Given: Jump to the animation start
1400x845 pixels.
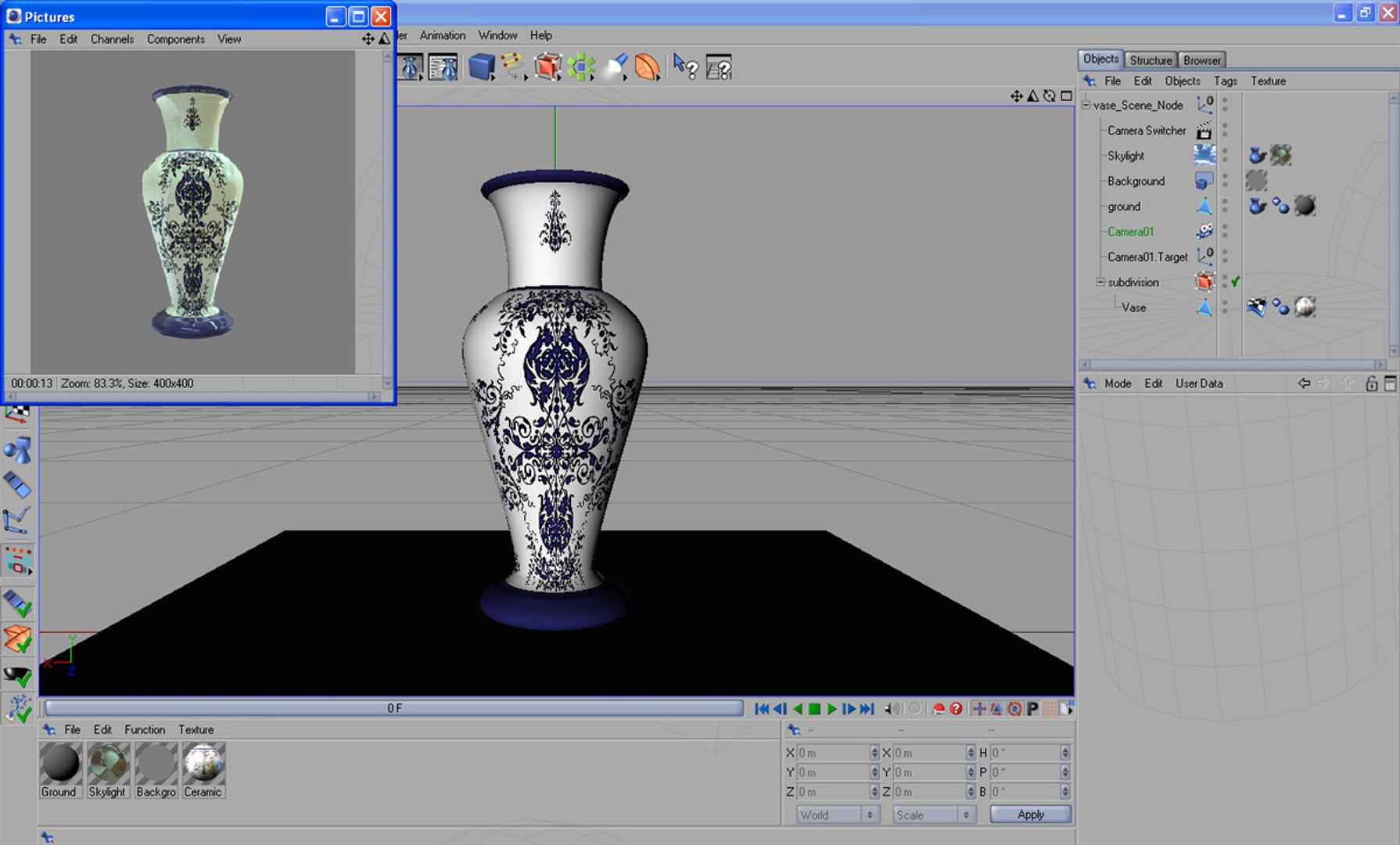Looking at the screenshot, I should pos(761,709).
